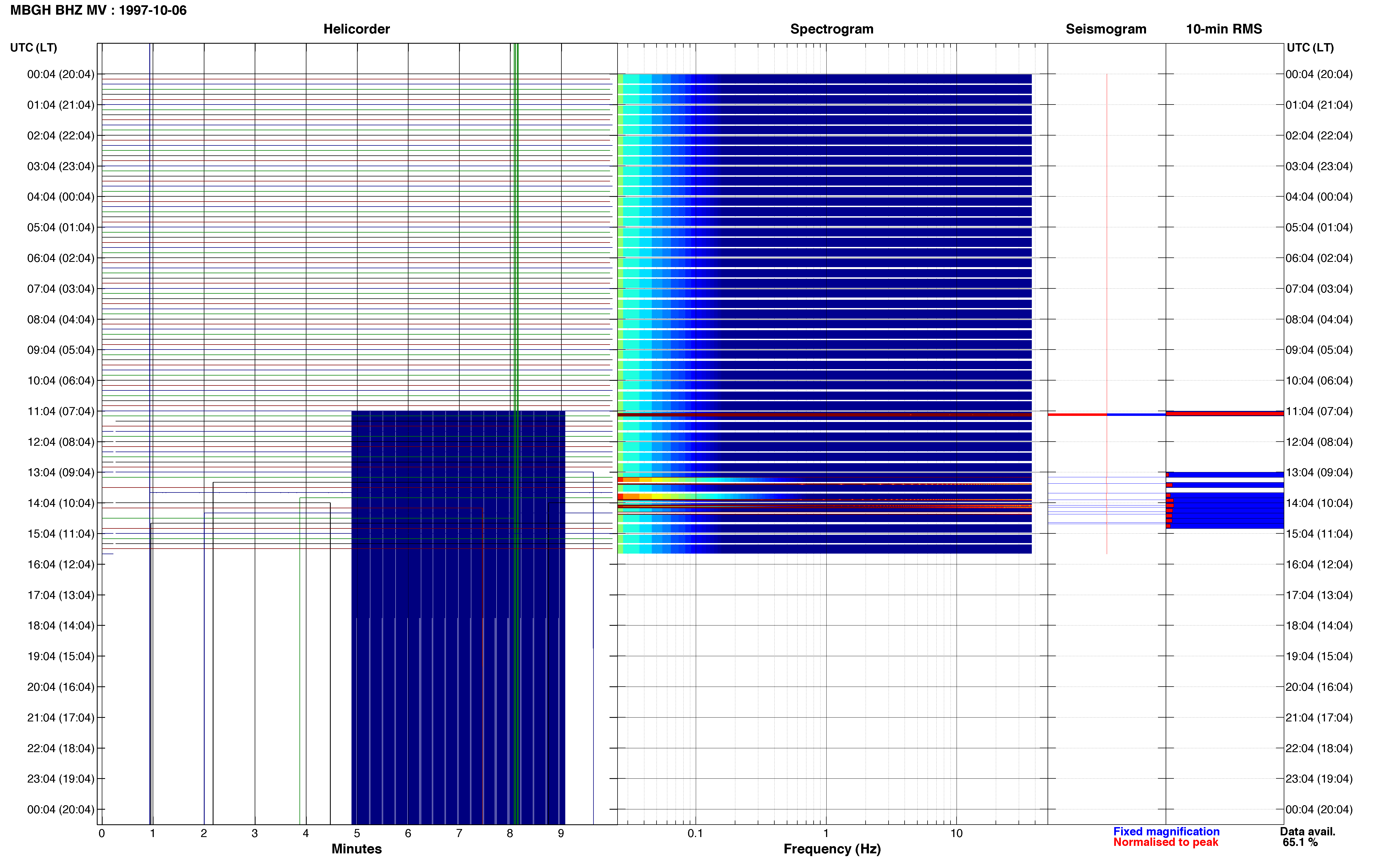Image resolution: width=1388 pixels, height=868 pixels.
Task: Click left-axis time label "03:04 (23:04)"
Action: pos(61,166)
